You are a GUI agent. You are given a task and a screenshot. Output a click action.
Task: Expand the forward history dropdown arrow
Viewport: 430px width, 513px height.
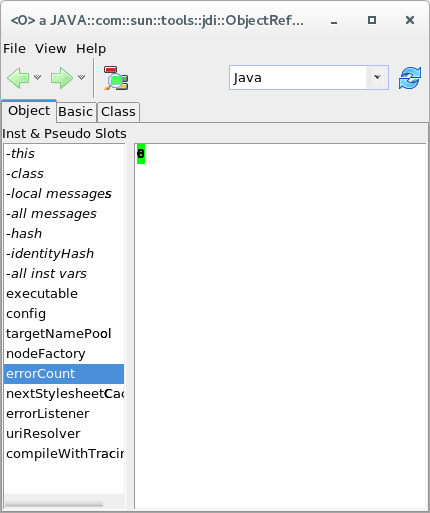coord(81,77)
